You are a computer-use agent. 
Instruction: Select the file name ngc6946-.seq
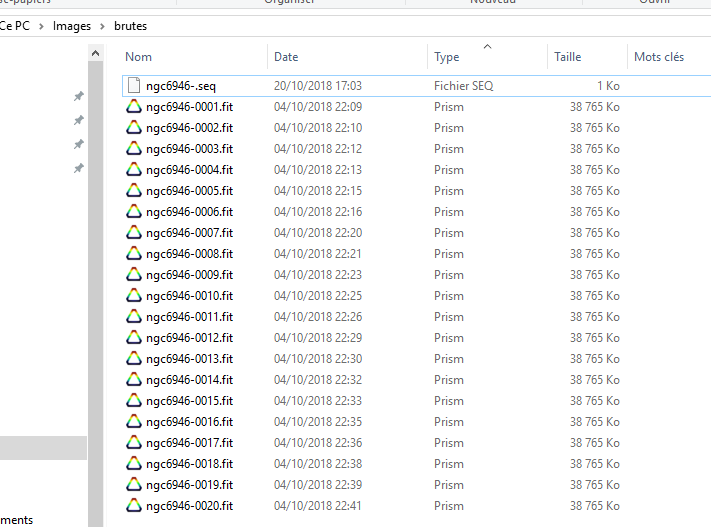(x=181, y=86)
